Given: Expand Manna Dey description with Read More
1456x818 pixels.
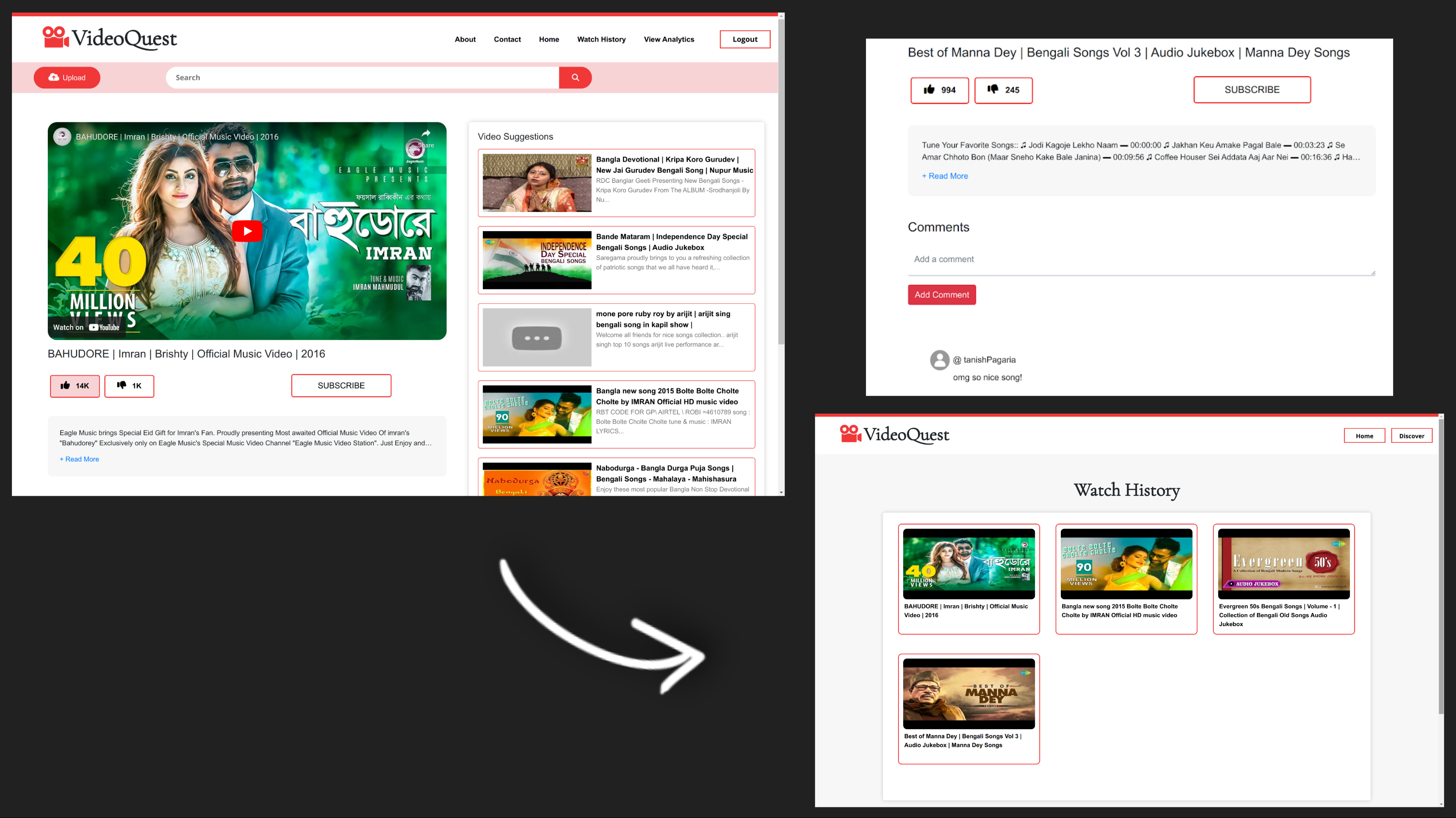Looking at the screenshot, I should coord(945,176).
